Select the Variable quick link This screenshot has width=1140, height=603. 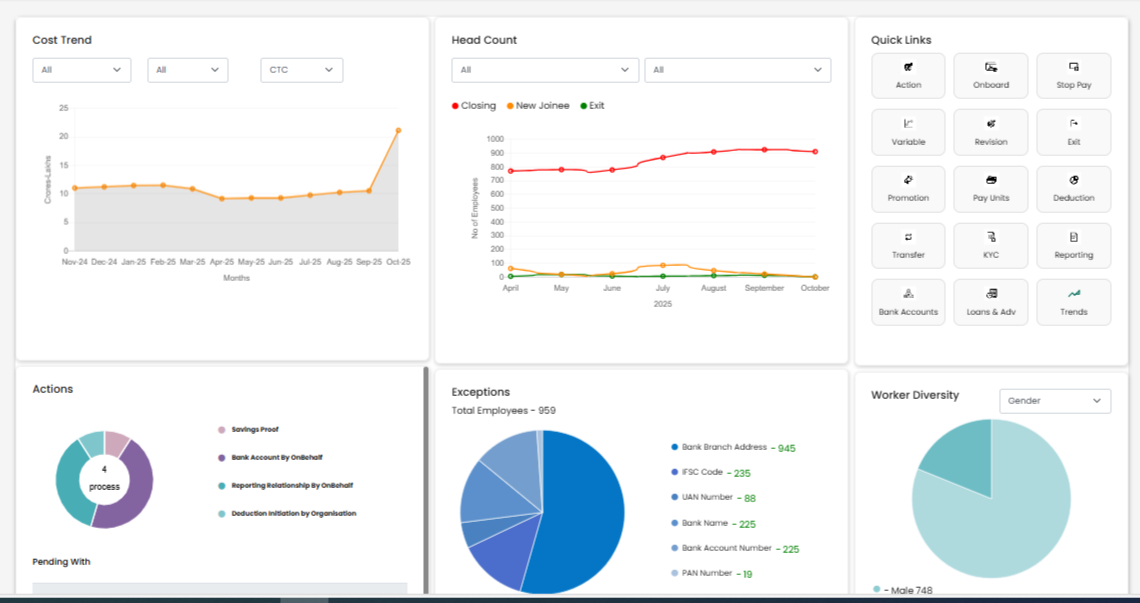908,132
